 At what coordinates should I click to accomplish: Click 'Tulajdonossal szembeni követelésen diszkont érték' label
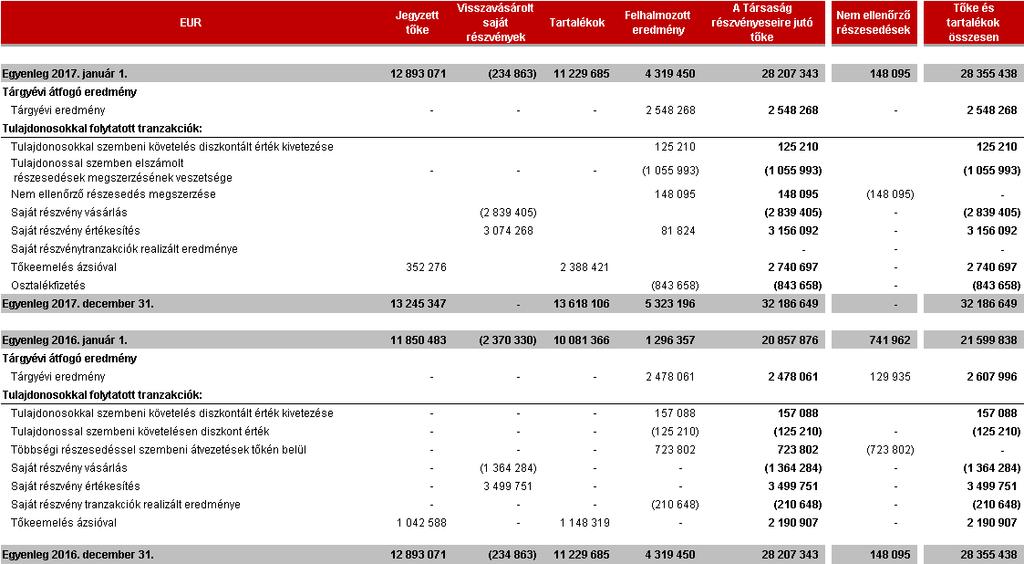click(x=140, y=431)
